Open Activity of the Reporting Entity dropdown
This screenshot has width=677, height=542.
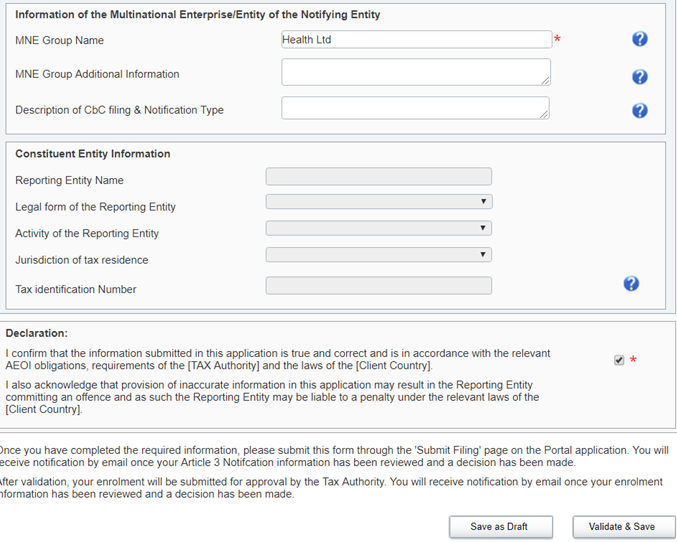click(379, 228)
